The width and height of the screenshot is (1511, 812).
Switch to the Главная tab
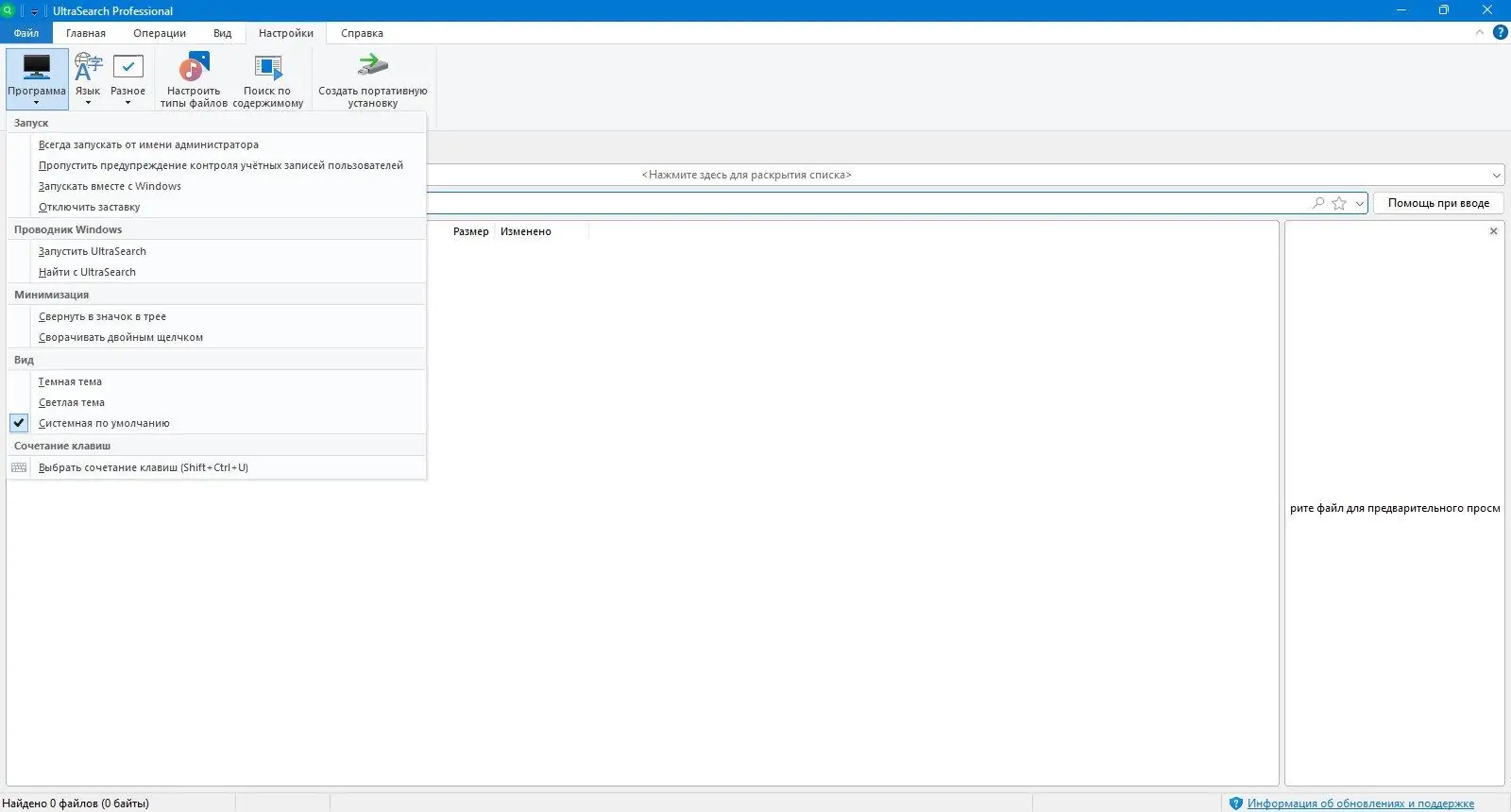[86, 33]
